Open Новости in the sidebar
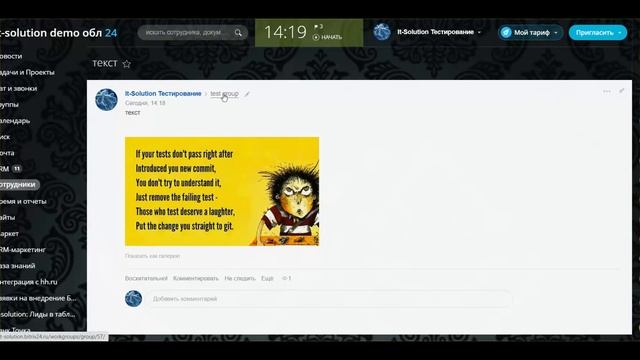 [11, 56]
